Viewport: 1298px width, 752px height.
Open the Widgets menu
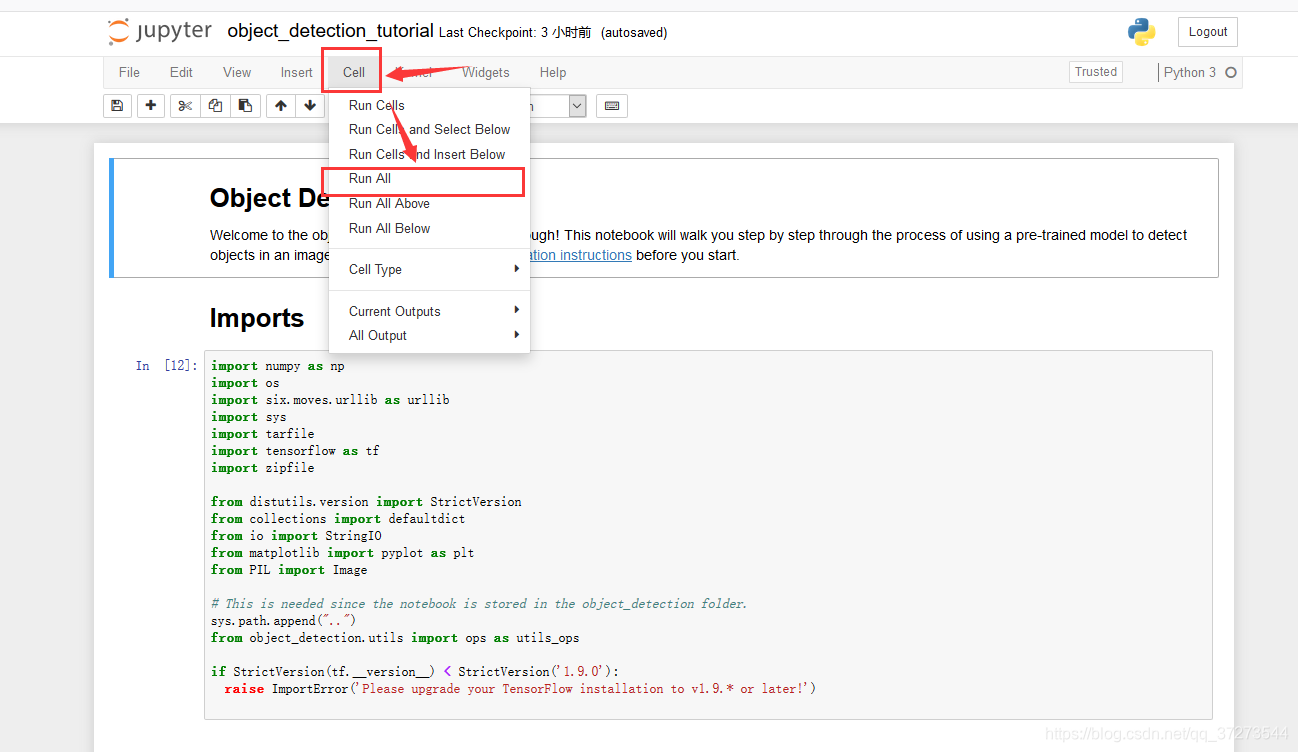point(486,72)
